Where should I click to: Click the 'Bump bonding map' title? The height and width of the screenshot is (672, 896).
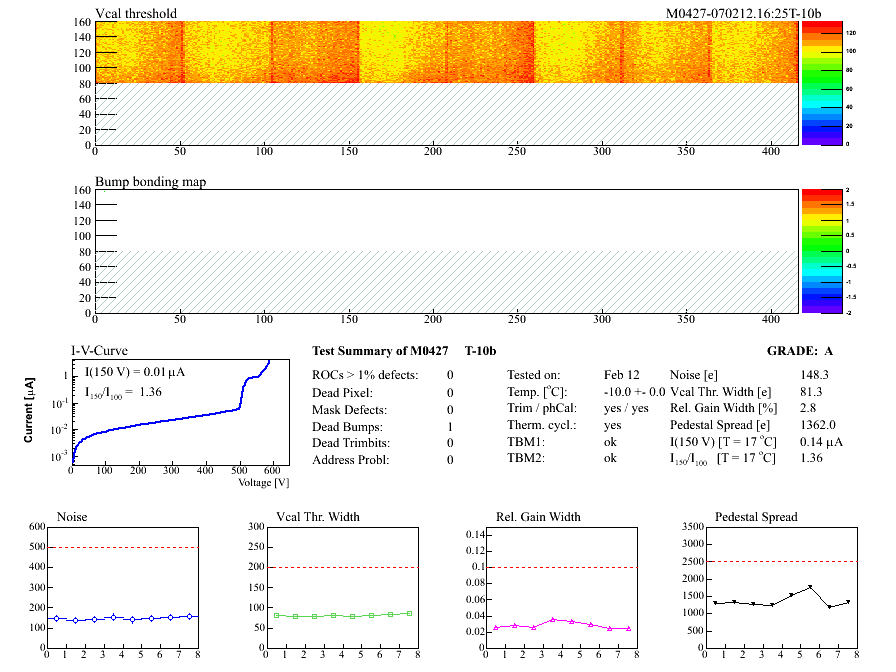point(150,182)
